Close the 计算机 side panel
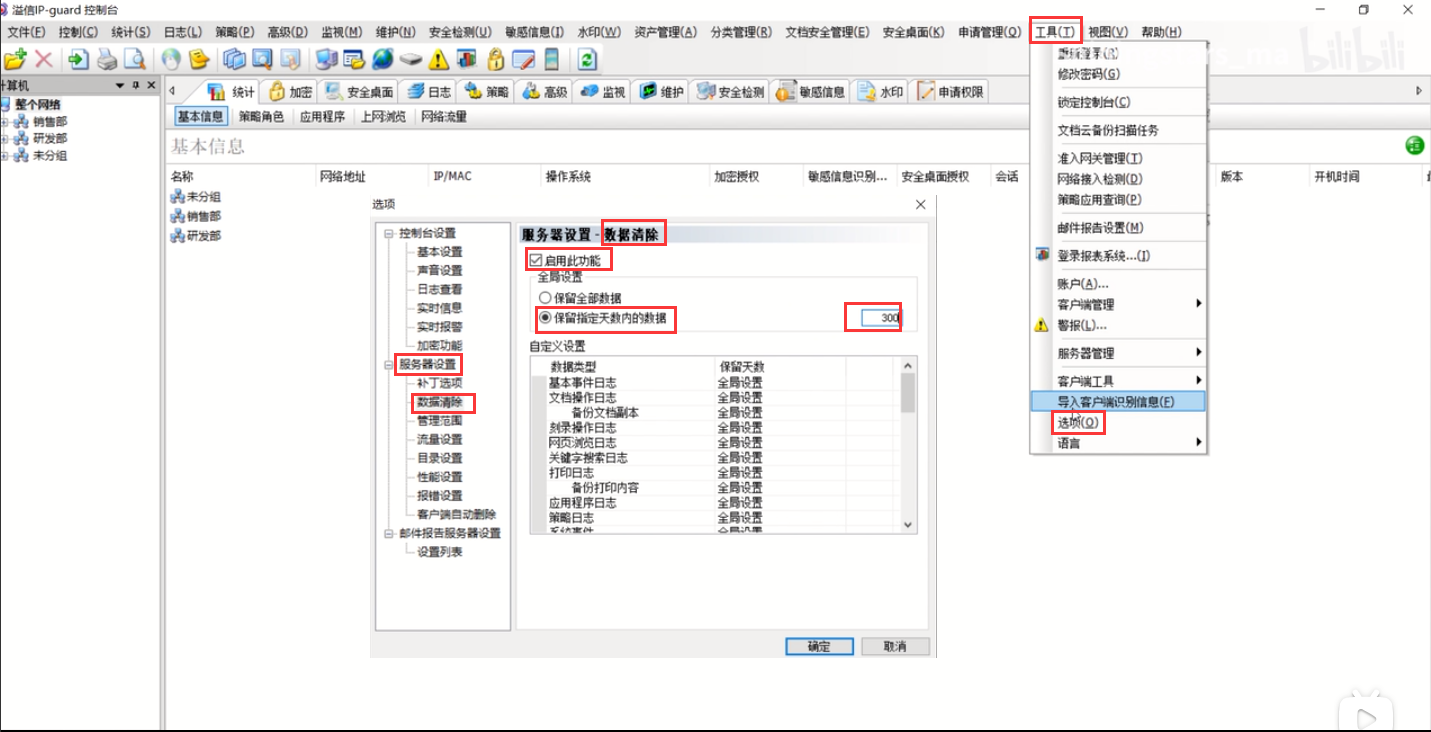 pyautogui.click(x=150, y=85)
